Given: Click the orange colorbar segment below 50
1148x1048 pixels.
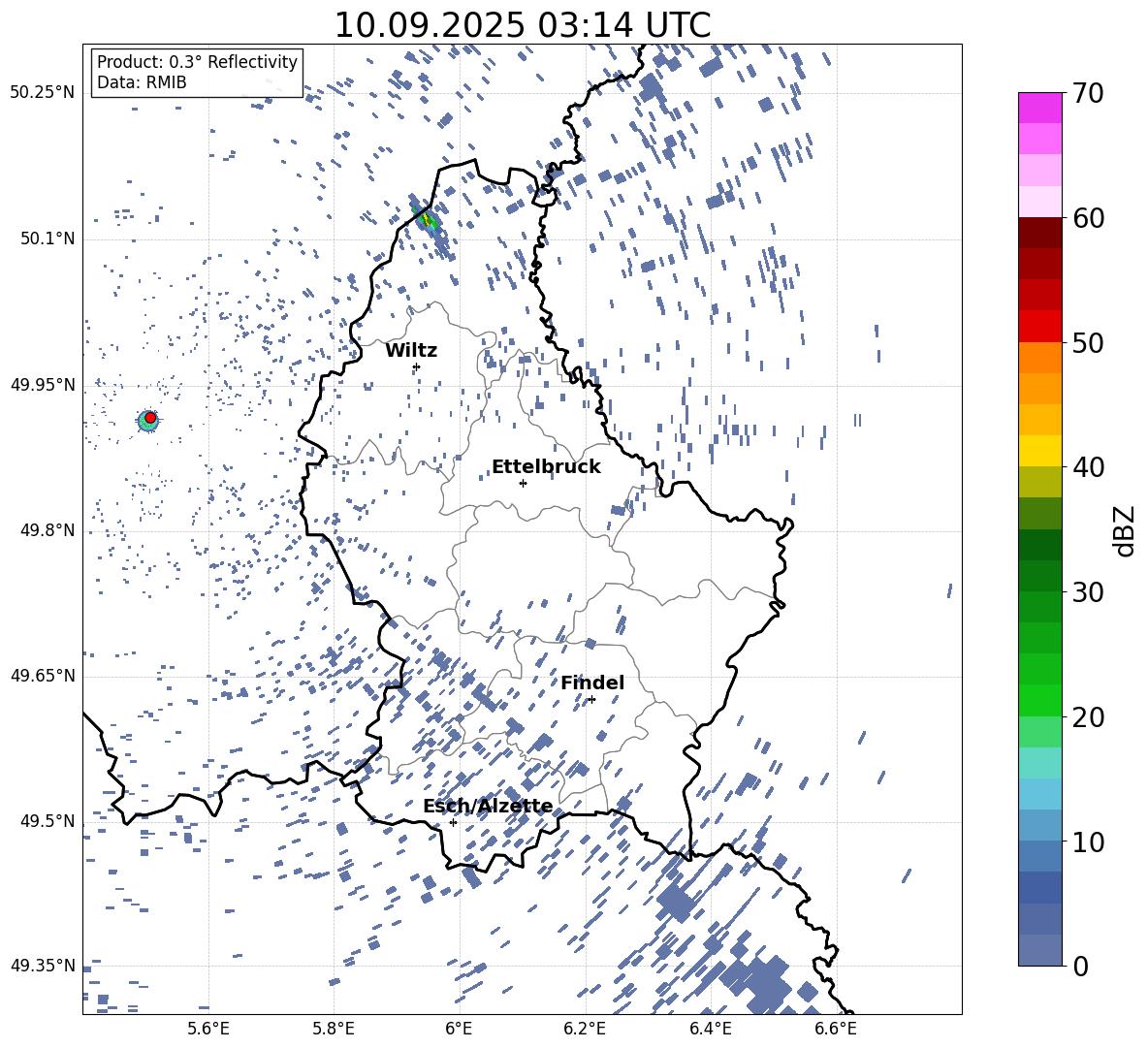Looking at the screenshot, I should point(1039,357).
